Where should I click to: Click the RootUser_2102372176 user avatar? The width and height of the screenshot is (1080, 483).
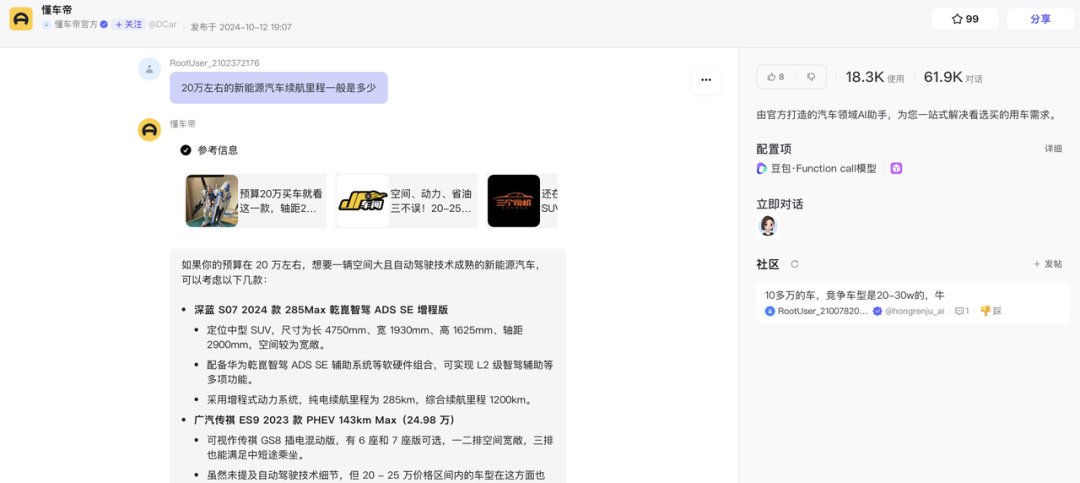pyautogui.click(x=149, y=69)
